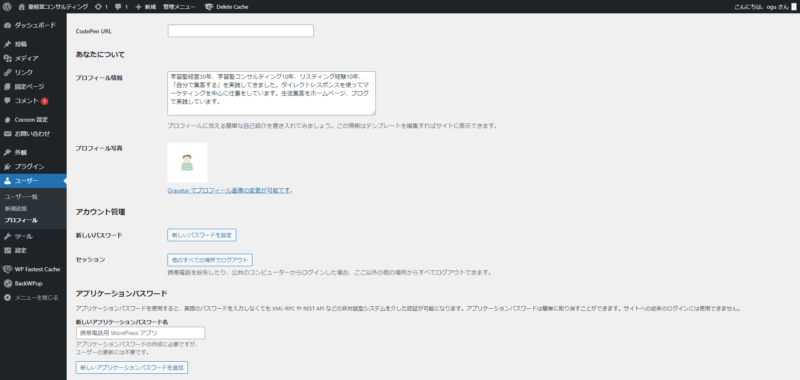Click 他のすべての場所でログアウト button
Image resolution: width=800 pixels, height=380 pixels.
coord(210,260)
